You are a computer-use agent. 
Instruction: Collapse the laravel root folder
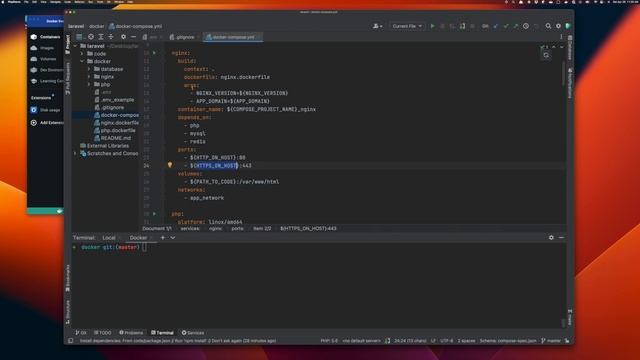76,46
